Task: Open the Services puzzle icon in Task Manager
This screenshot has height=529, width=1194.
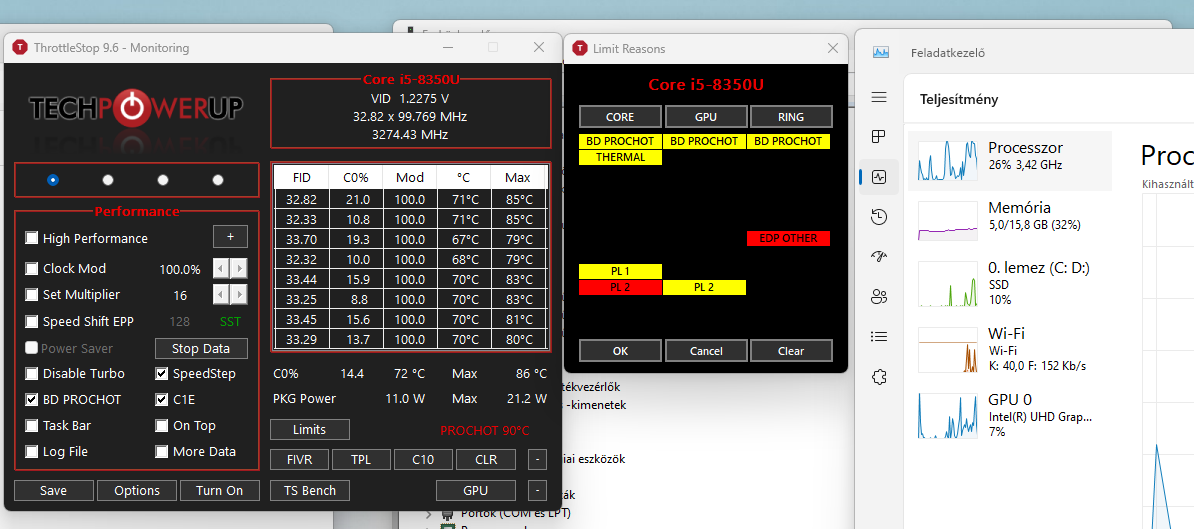Action: click(879, 376)
